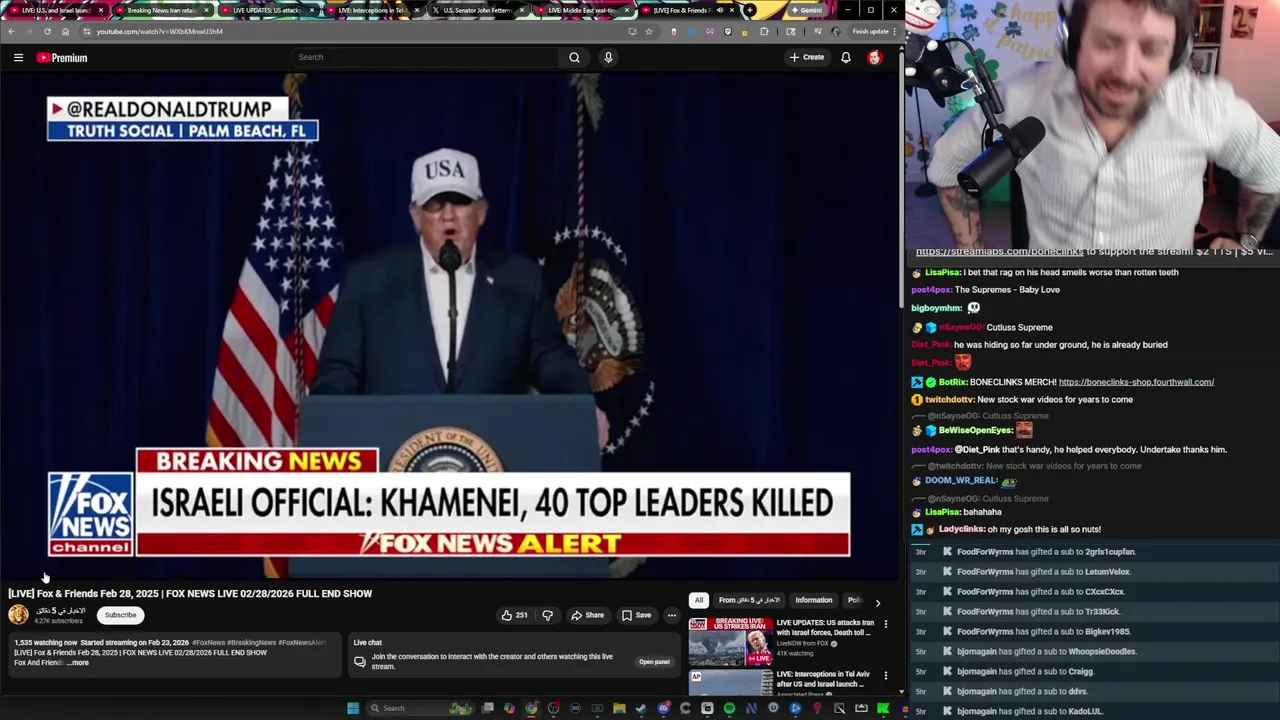
Task: Switch to 'Breaking News: Iran' tab
Action: tap(161, 10)
